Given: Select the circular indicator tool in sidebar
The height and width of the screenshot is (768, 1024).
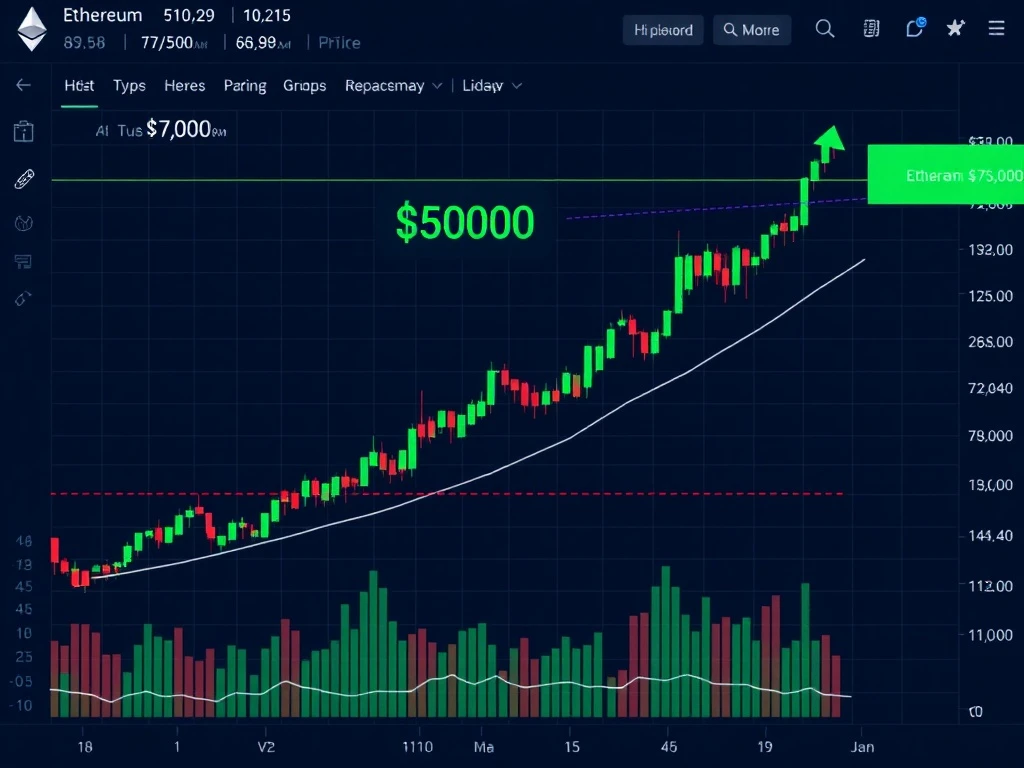Looking at the screenshot, I should tap(24, 223).
